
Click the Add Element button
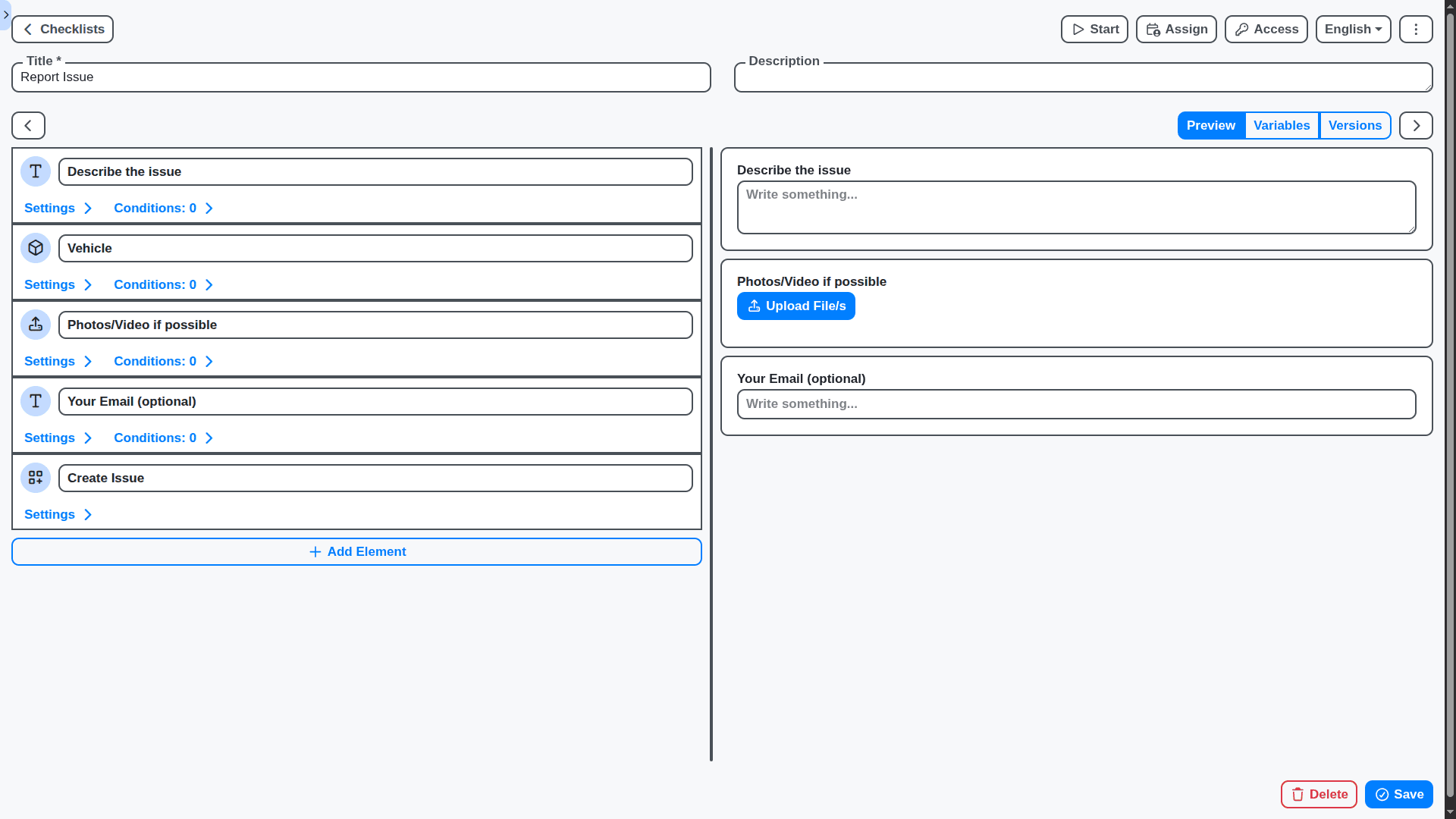[356, 552]
